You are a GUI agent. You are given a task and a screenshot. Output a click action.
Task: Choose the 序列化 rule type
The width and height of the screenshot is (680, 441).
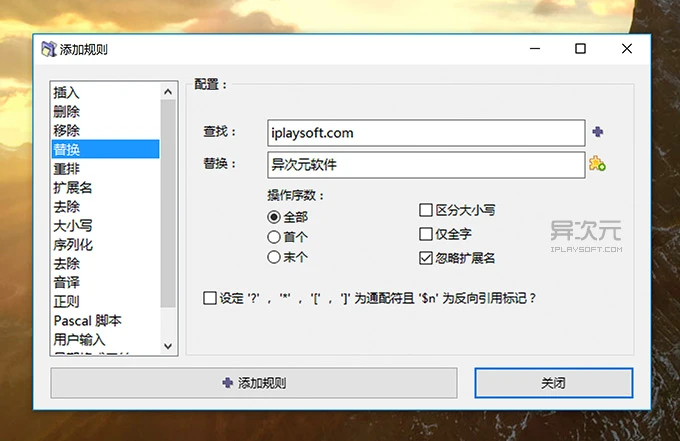pos(73,244)
